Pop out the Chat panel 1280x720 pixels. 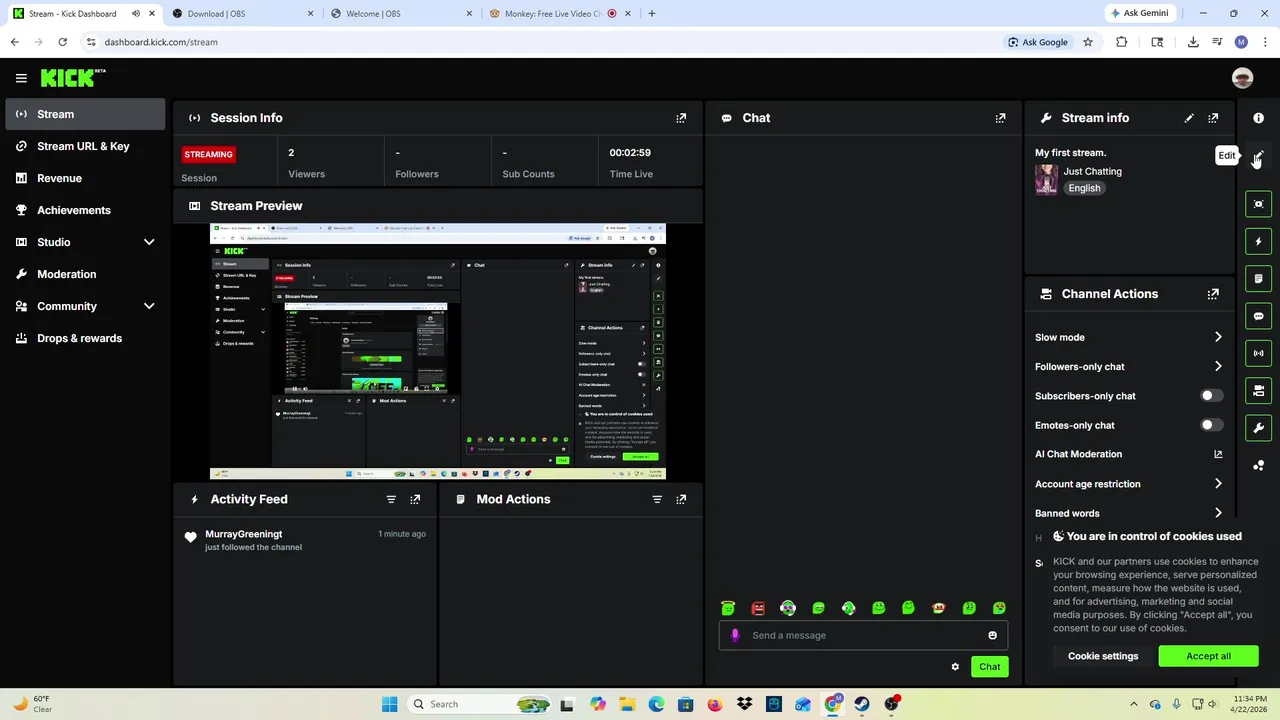coord(1000,118)
